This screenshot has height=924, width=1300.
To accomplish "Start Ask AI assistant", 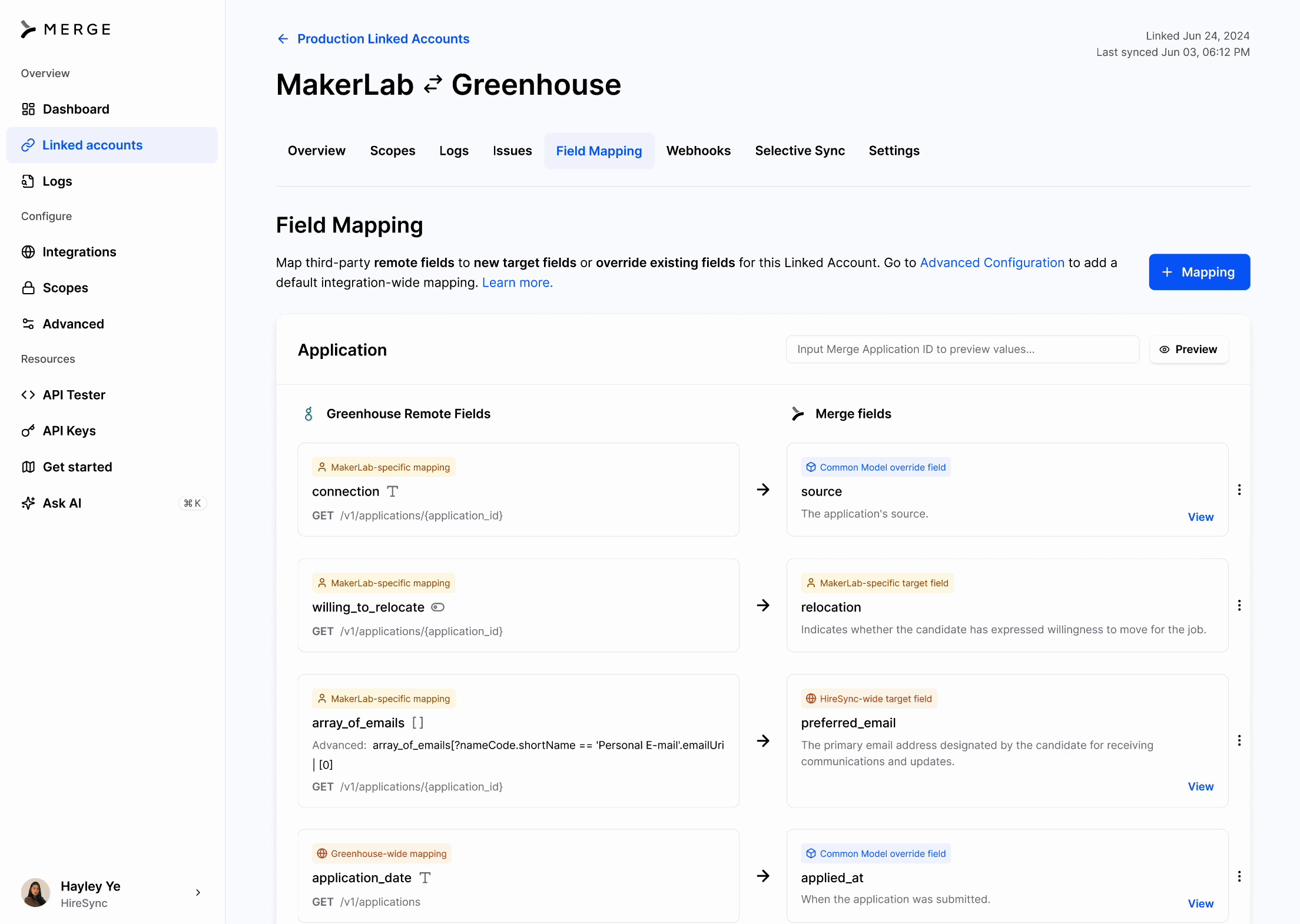I will pos(112,503).
